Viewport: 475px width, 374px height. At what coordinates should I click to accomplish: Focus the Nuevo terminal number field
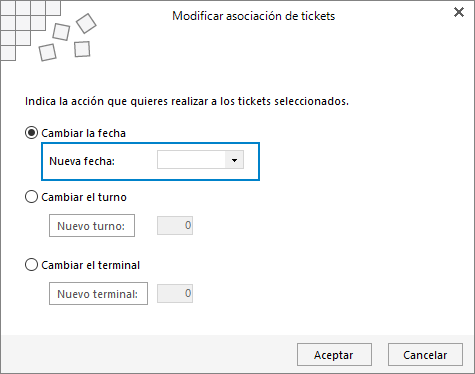coord(175,294)
